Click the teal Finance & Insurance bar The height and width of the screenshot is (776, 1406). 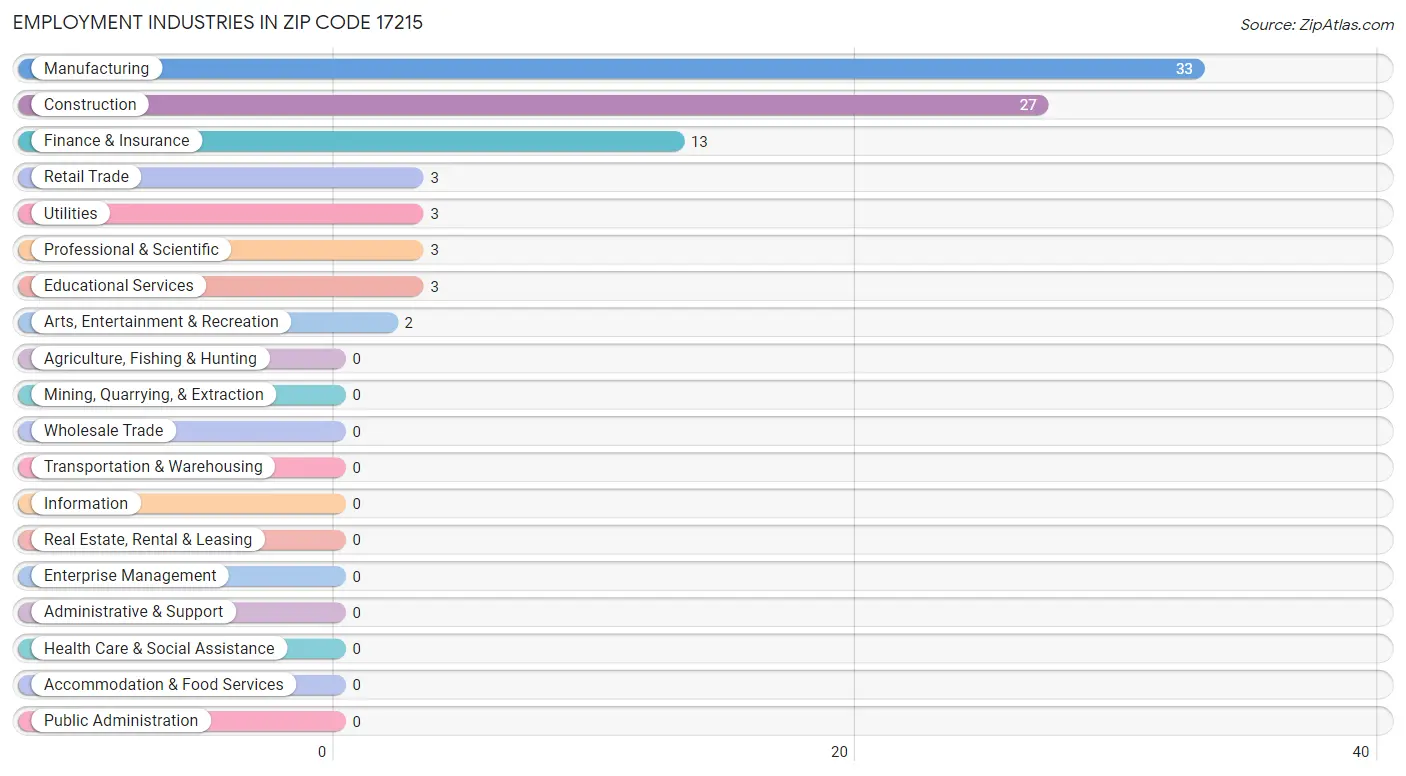(351, 141)
